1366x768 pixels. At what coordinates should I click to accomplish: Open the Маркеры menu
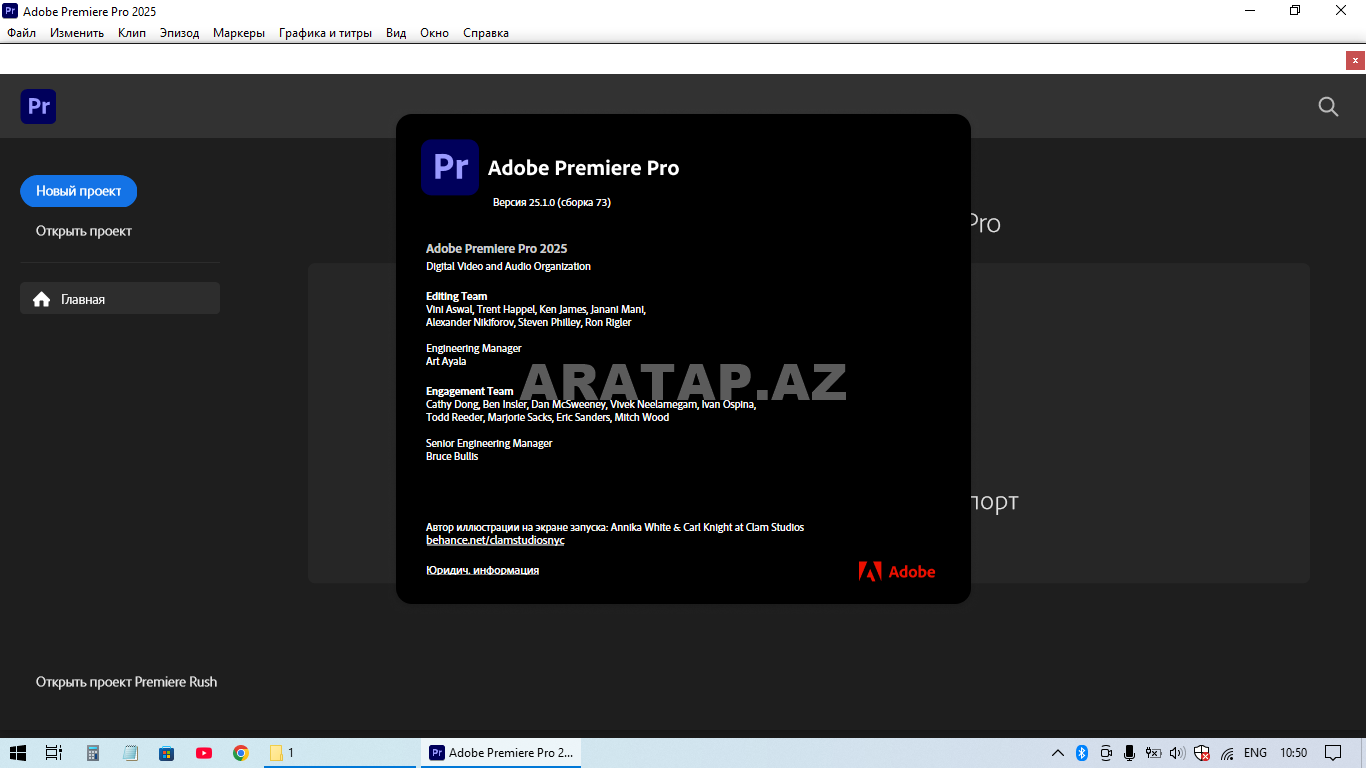click(x=239, y=33)
